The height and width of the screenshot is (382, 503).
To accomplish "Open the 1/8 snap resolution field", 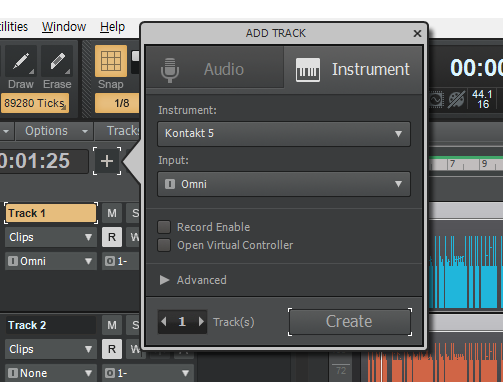I will [x=117, y=103].
